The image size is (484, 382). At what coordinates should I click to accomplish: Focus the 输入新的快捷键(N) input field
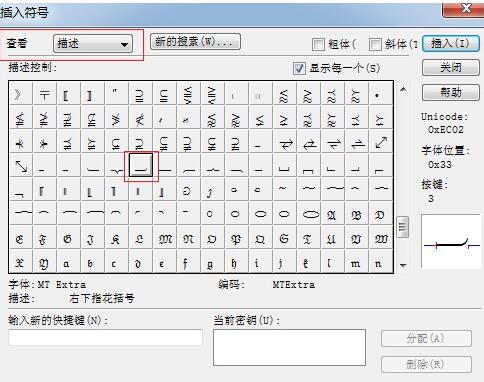(x=105, y=337)
